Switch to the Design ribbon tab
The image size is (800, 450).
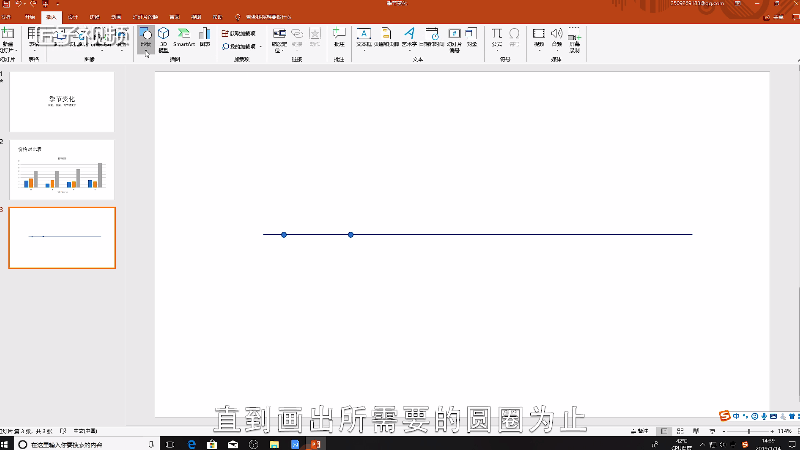click(x=73, y=17)
